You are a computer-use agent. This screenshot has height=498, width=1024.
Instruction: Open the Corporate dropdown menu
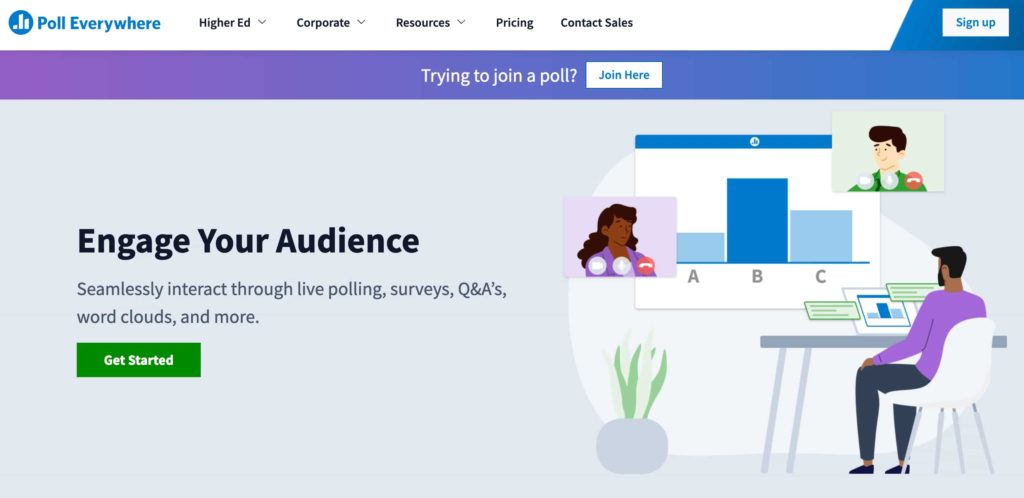(331, 23)
